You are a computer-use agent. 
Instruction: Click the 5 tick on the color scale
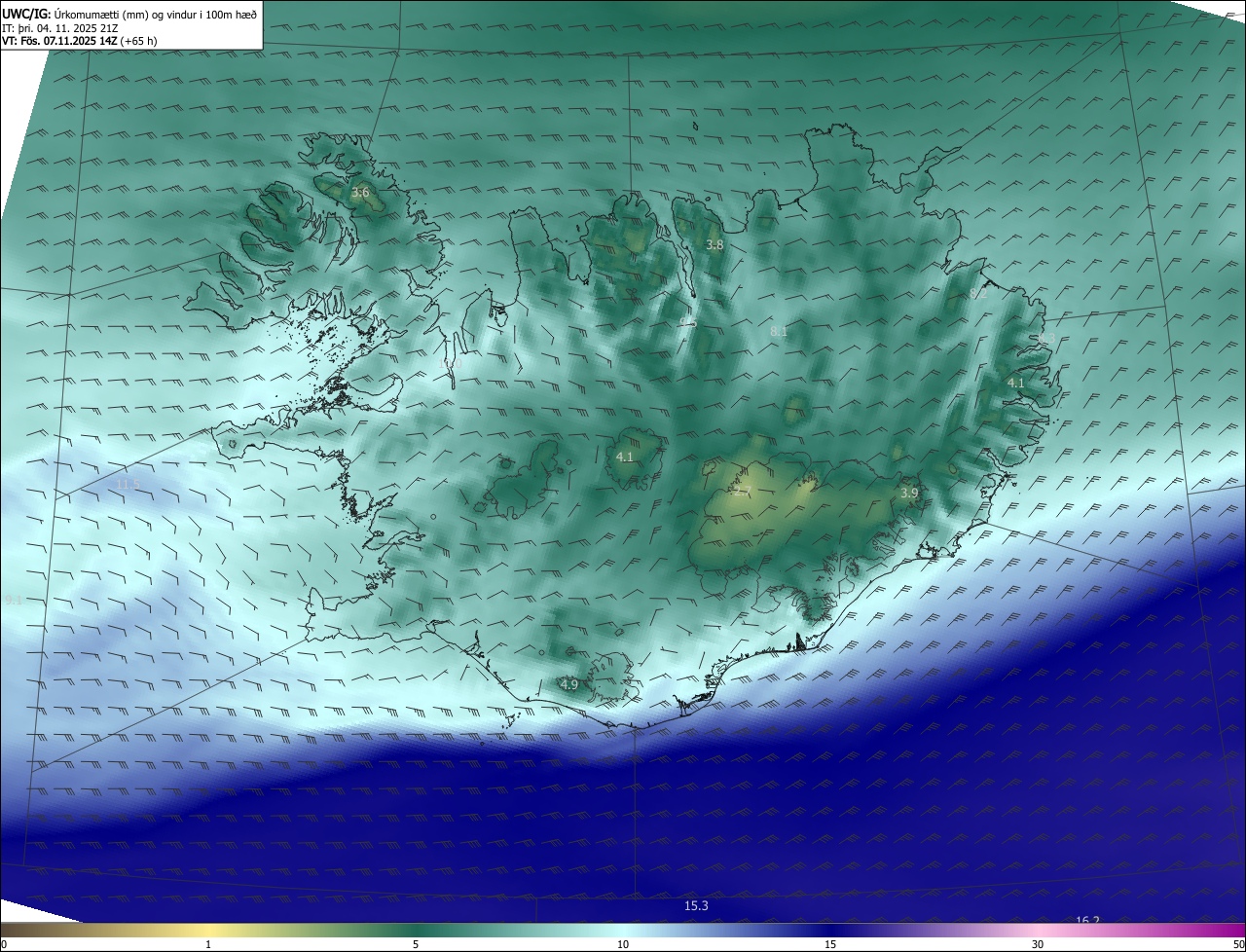coord(416,944)
